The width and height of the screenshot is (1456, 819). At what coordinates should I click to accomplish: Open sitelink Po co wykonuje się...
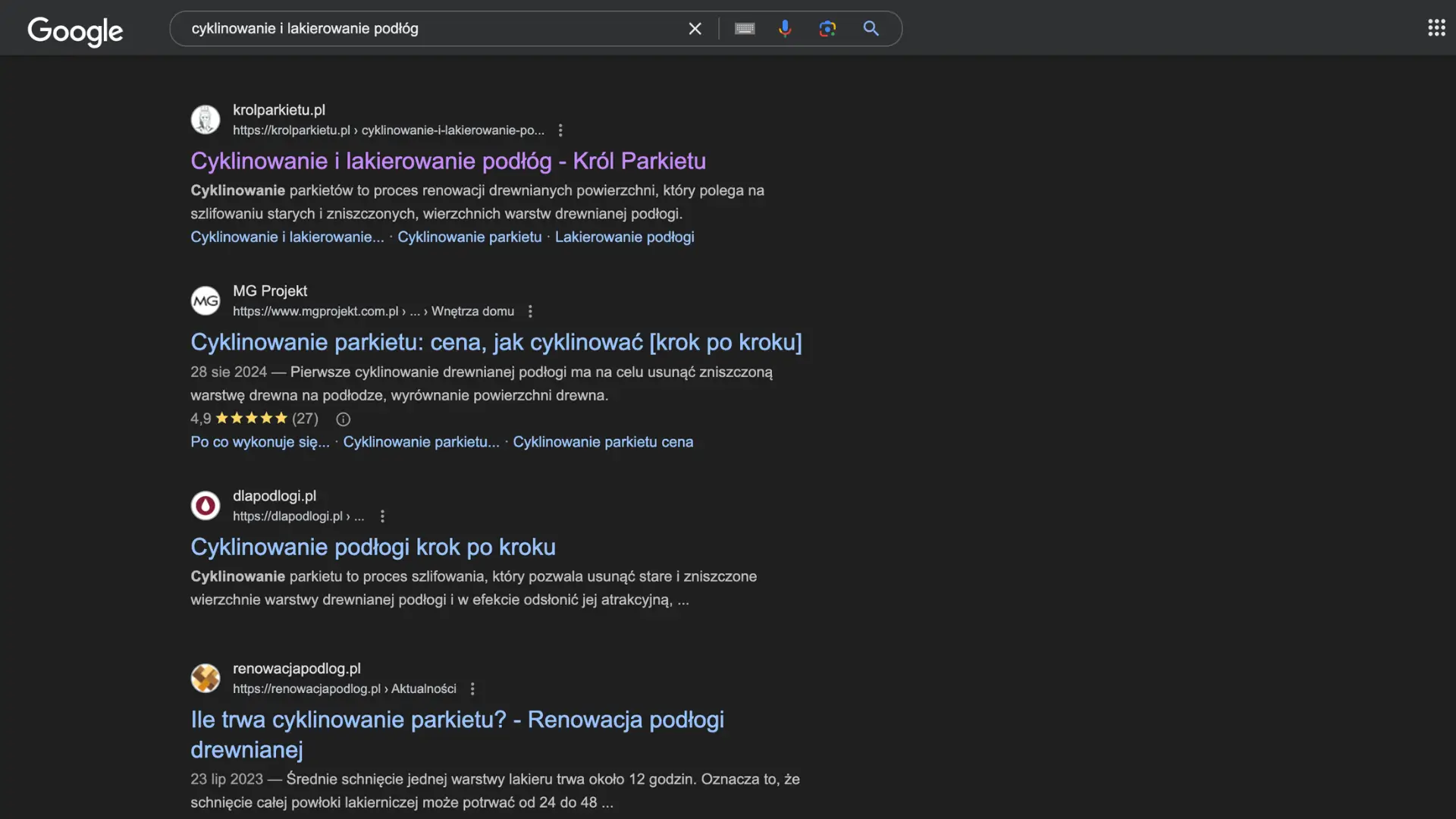pyautogui.click(x=260, y=442)
